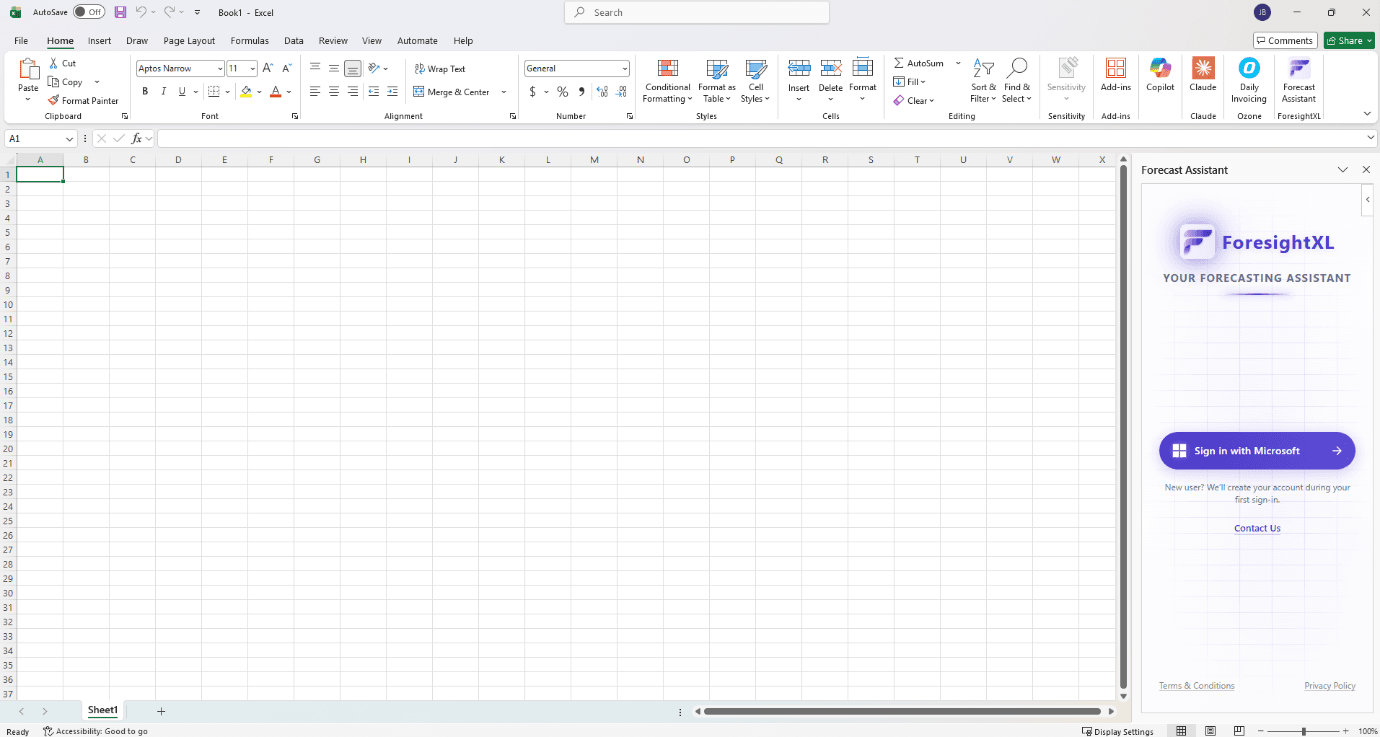Open the number format dropdown
Image resolution: width=1380 pixels, height=737 pixels.
coord(625,69)
